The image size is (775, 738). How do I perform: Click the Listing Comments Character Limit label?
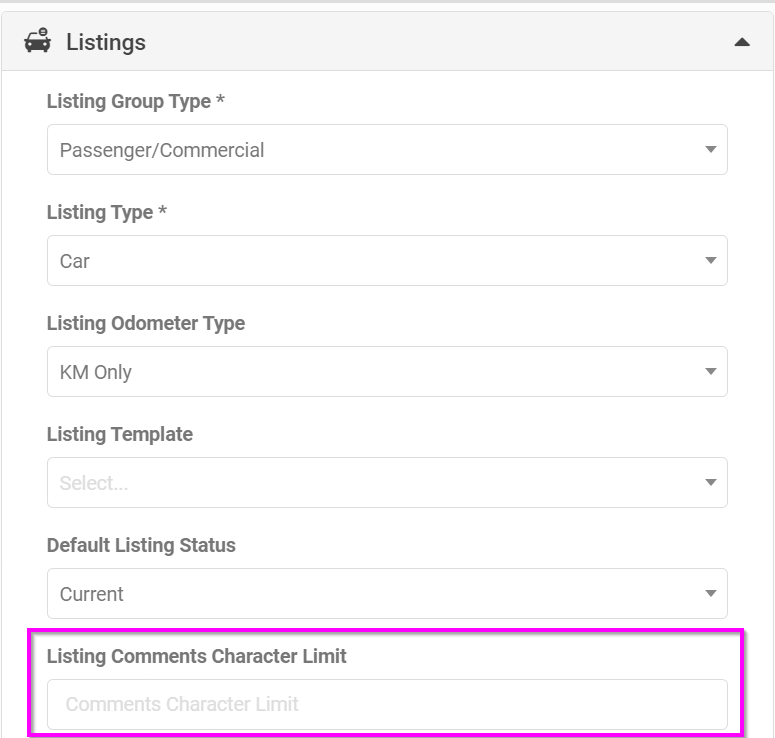click(x=196, y=656)
